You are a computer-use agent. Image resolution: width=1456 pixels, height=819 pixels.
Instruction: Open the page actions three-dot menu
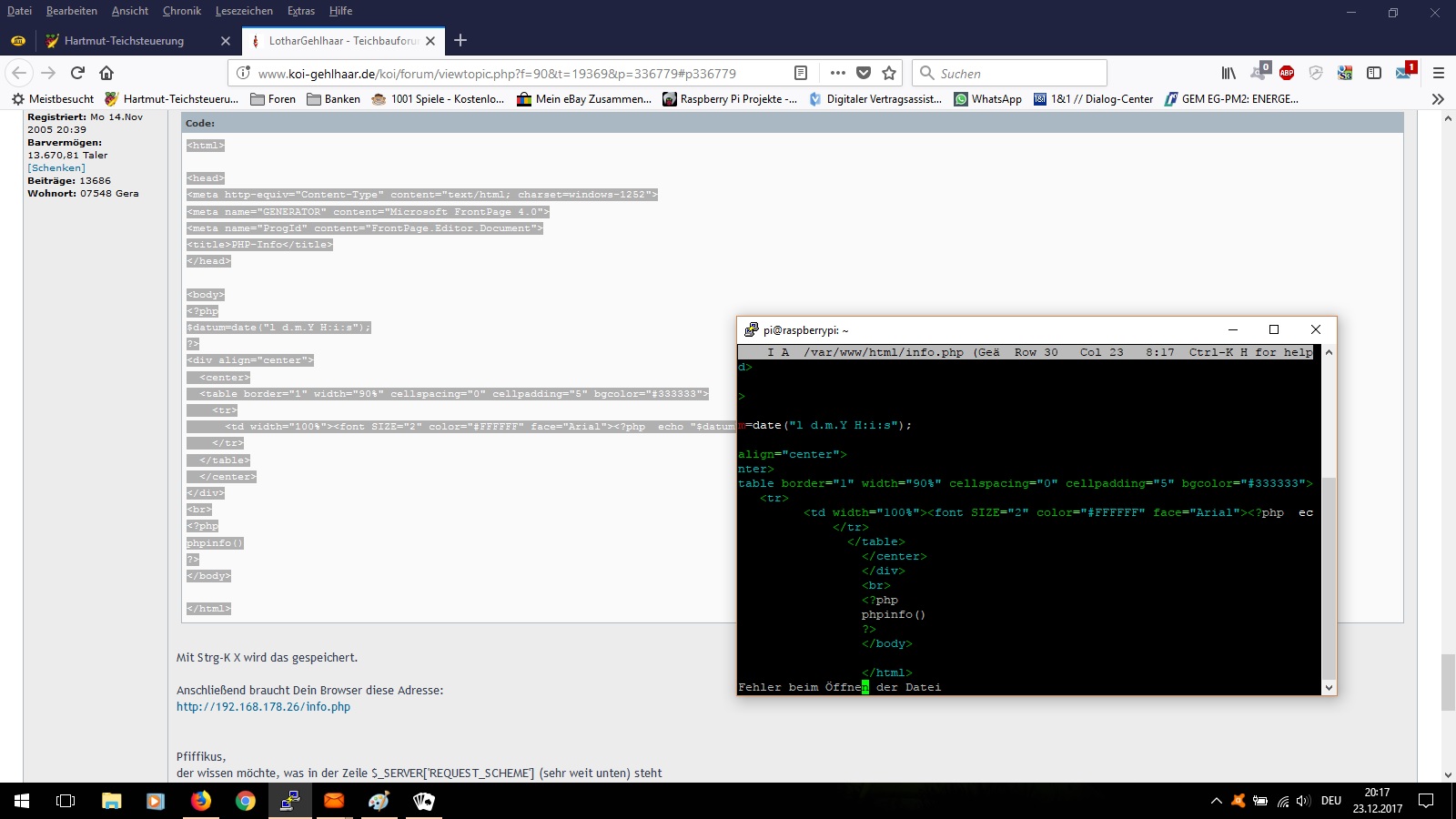838,73
